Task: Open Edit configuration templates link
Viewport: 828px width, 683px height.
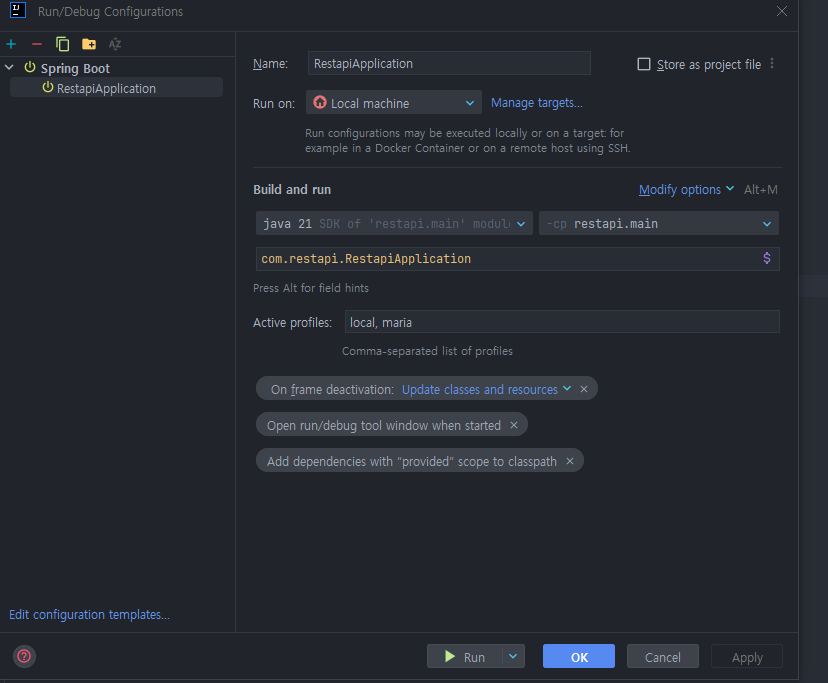Action: coord(89,614)
